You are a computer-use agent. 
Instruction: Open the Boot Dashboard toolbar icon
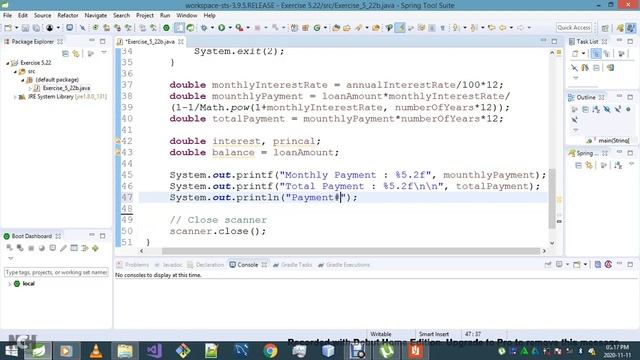(166, 28)
